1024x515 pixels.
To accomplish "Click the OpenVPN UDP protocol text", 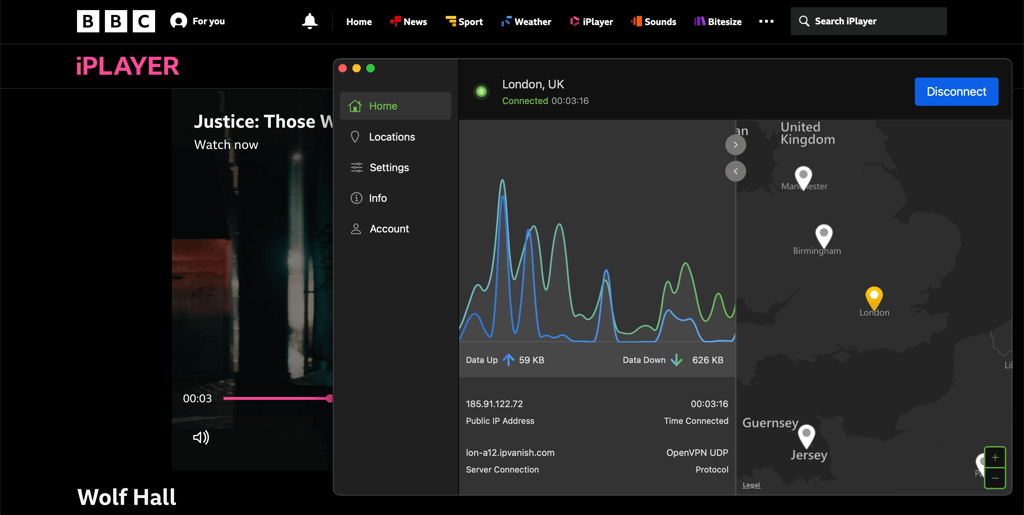I will [x=697, y=453].
